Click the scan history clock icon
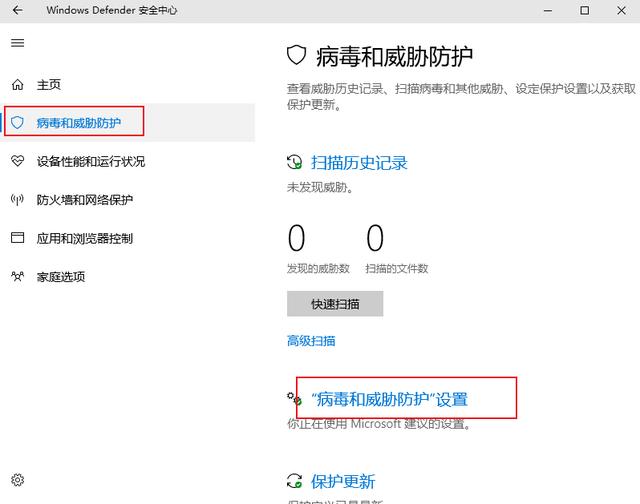Viewport: 640px width, 504px height. point(294,162)
